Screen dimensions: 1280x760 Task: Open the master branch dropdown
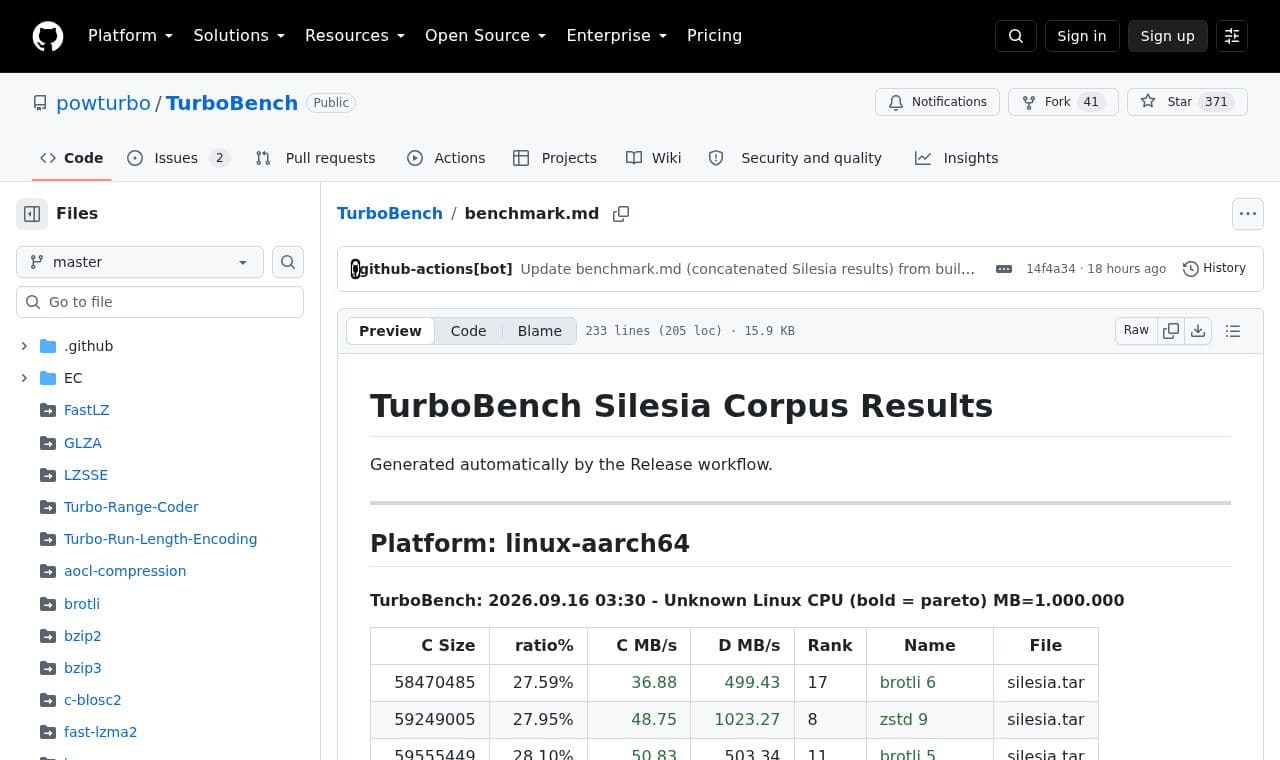click(140, 262)
